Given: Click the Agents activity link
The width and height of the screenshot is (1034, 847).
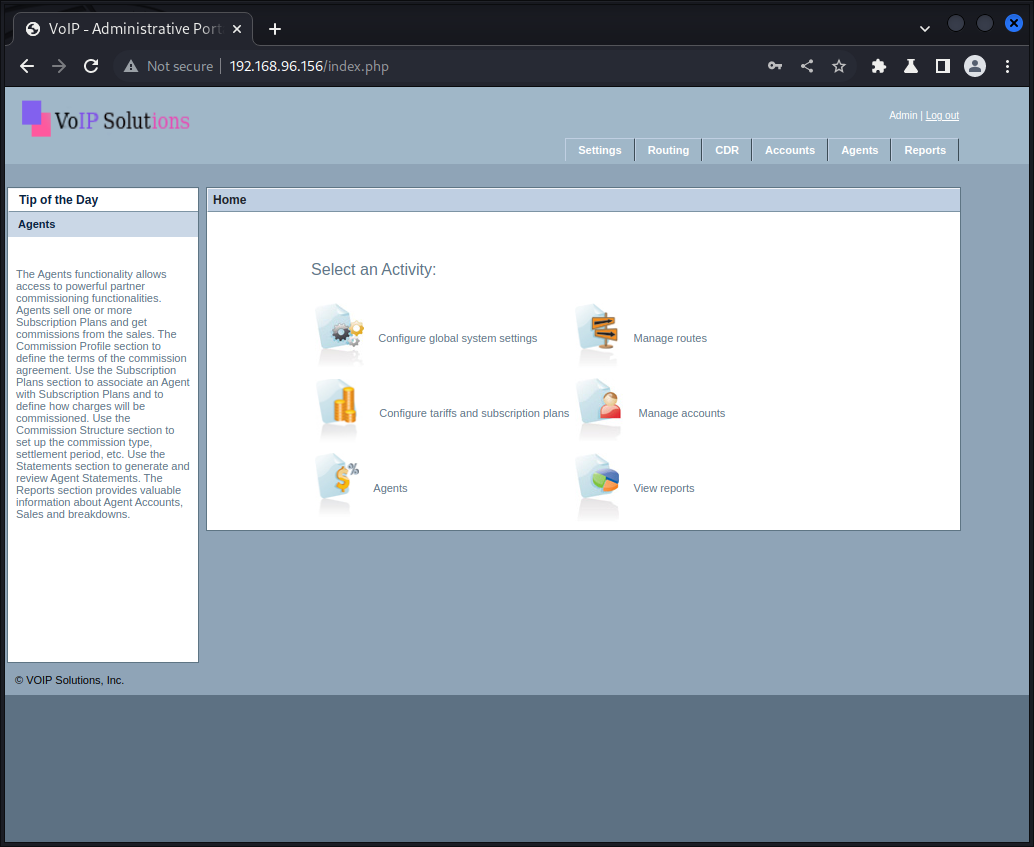Looking at the screenshot, I should coord(390,488).
